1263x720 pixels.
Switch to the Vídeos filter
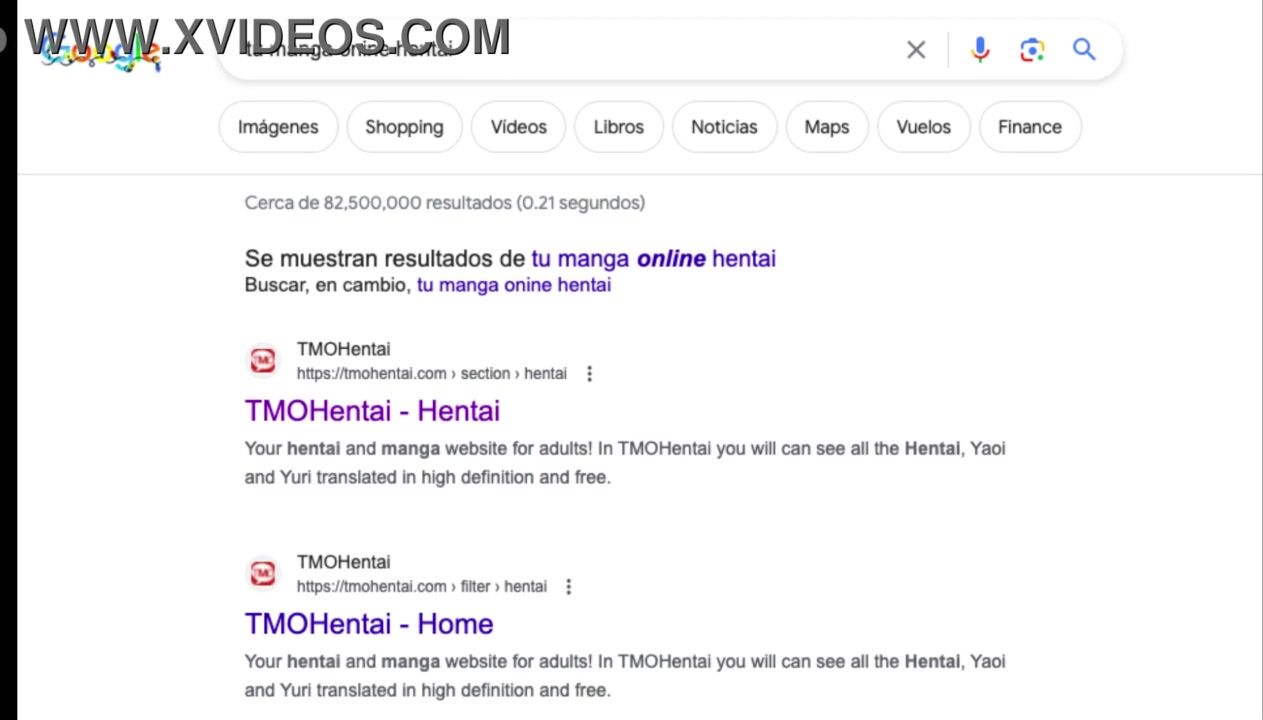(x=518, y=127)
